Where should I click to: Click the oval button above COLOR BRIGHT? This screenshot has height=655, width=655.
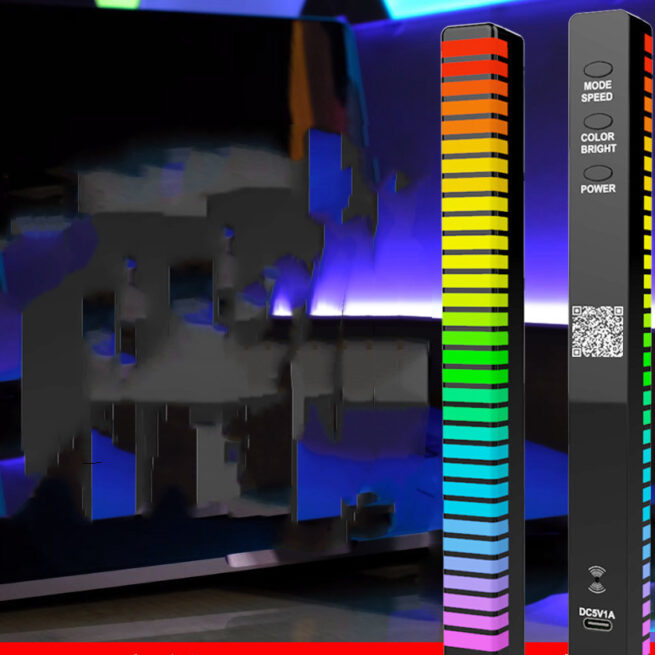coord(598,122)
